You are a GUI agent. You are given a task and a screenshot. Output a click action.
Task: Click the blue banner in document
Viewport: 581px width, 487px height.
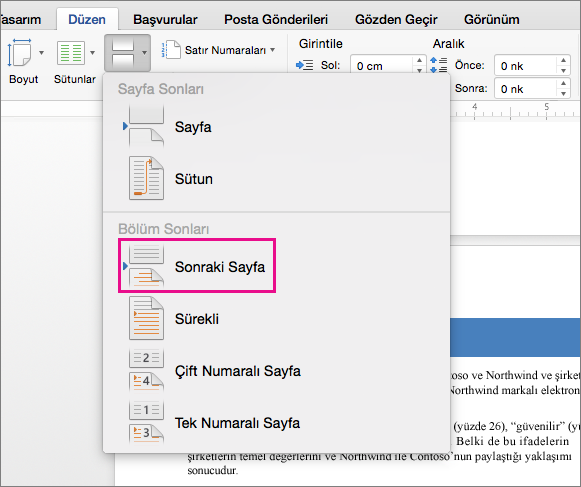pyautogui.click(x=515, y=337)
